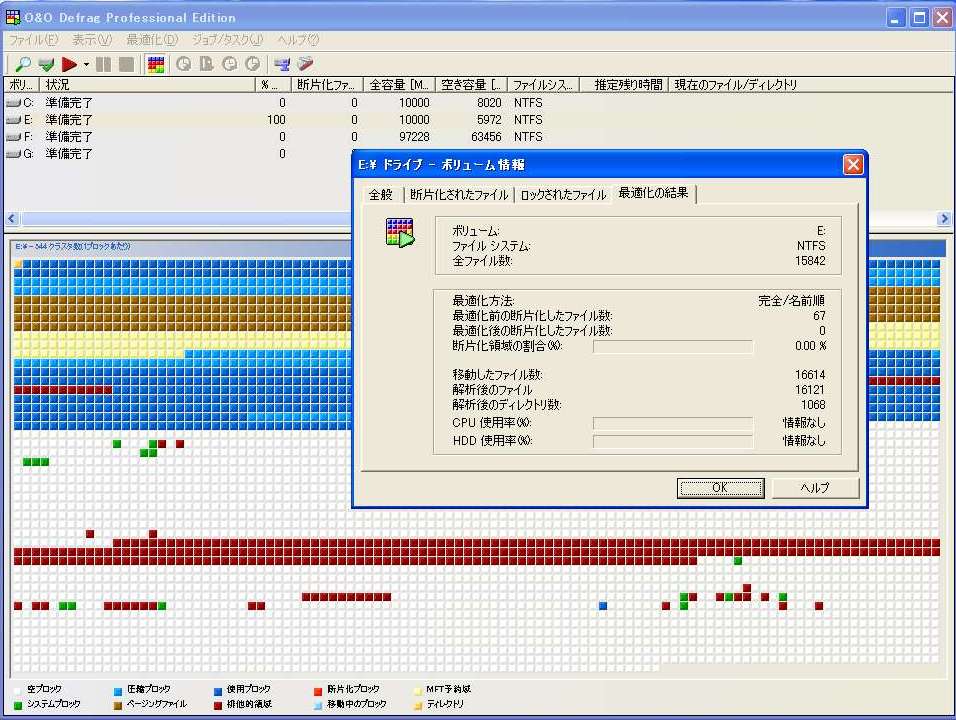The height and width of the screenshot is (720, 956).
Task: Click the 移動したファイル数 value 16614
Action: (810, 375)
